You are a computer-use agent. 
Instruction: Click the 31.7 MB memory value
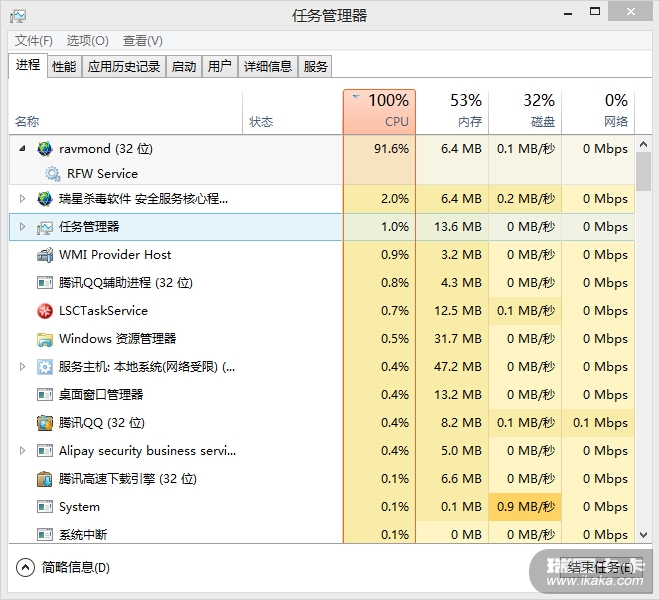pyautogui.click(x=458, y=339)
